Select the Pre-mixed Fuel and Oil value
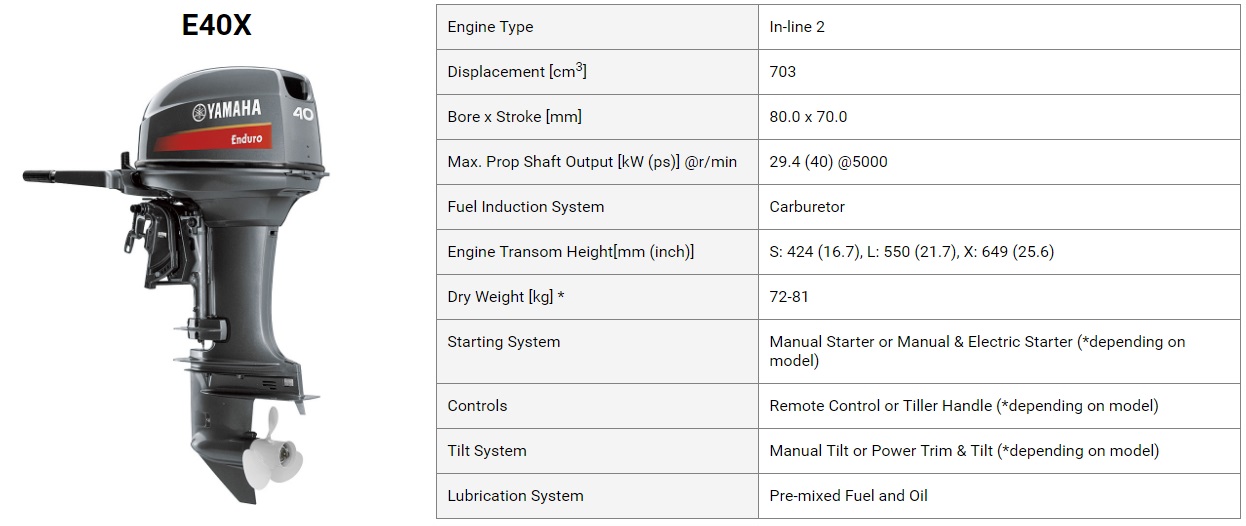The image size is (1246, 526). pyautogui.click(x=848, y=496)
